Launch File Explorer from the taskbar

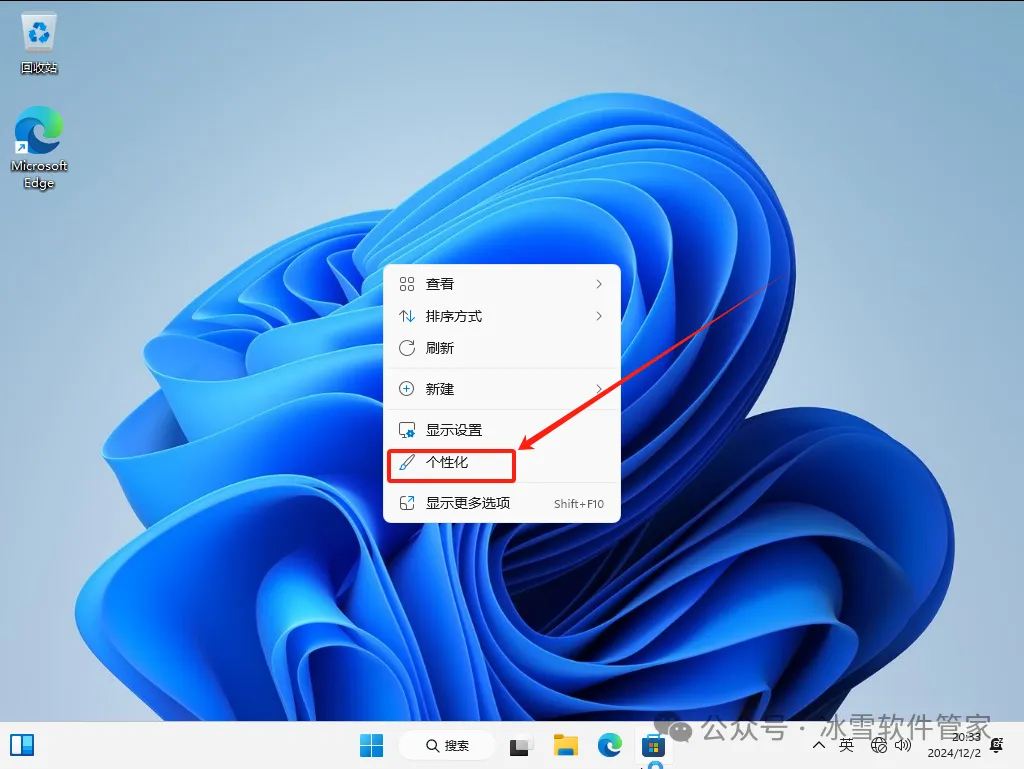(566, 745)
